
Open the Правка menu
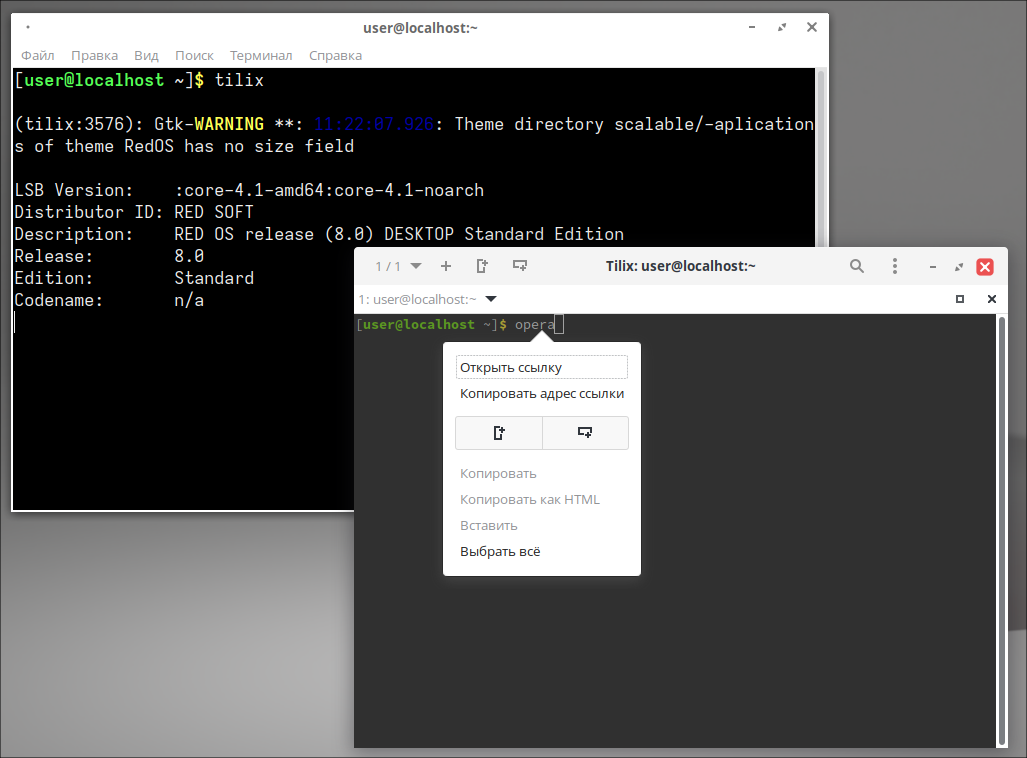point(94,56)
